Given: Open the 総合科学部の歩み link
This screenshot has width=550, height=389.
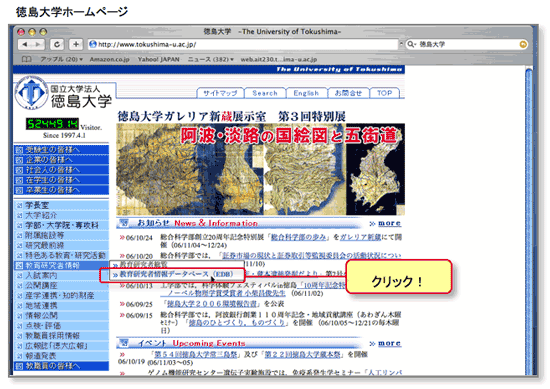Looking at the screenshot, I should [x=299, y=237].
